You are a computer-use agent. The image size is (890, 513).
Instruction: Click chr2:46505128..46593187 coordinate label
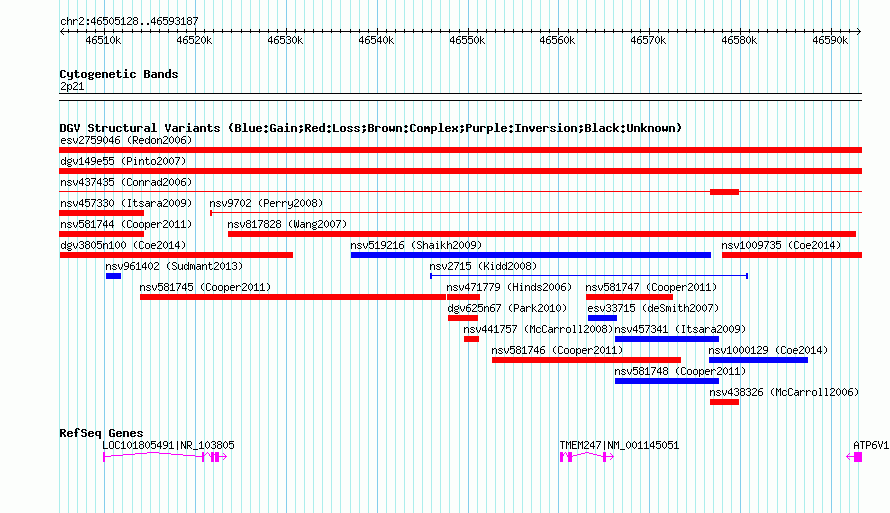(129, 21)
